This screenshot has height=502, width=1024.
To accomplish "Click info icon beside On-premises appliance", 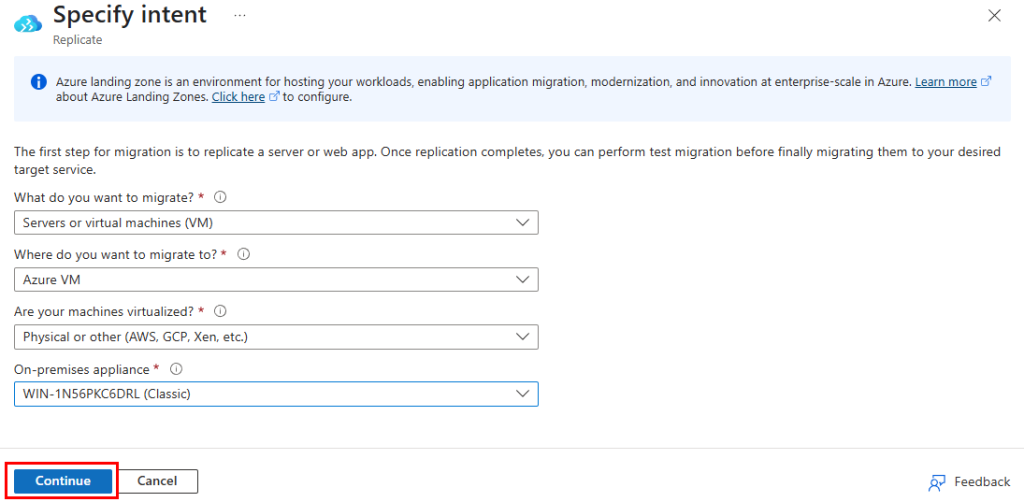I will point(176,369).
